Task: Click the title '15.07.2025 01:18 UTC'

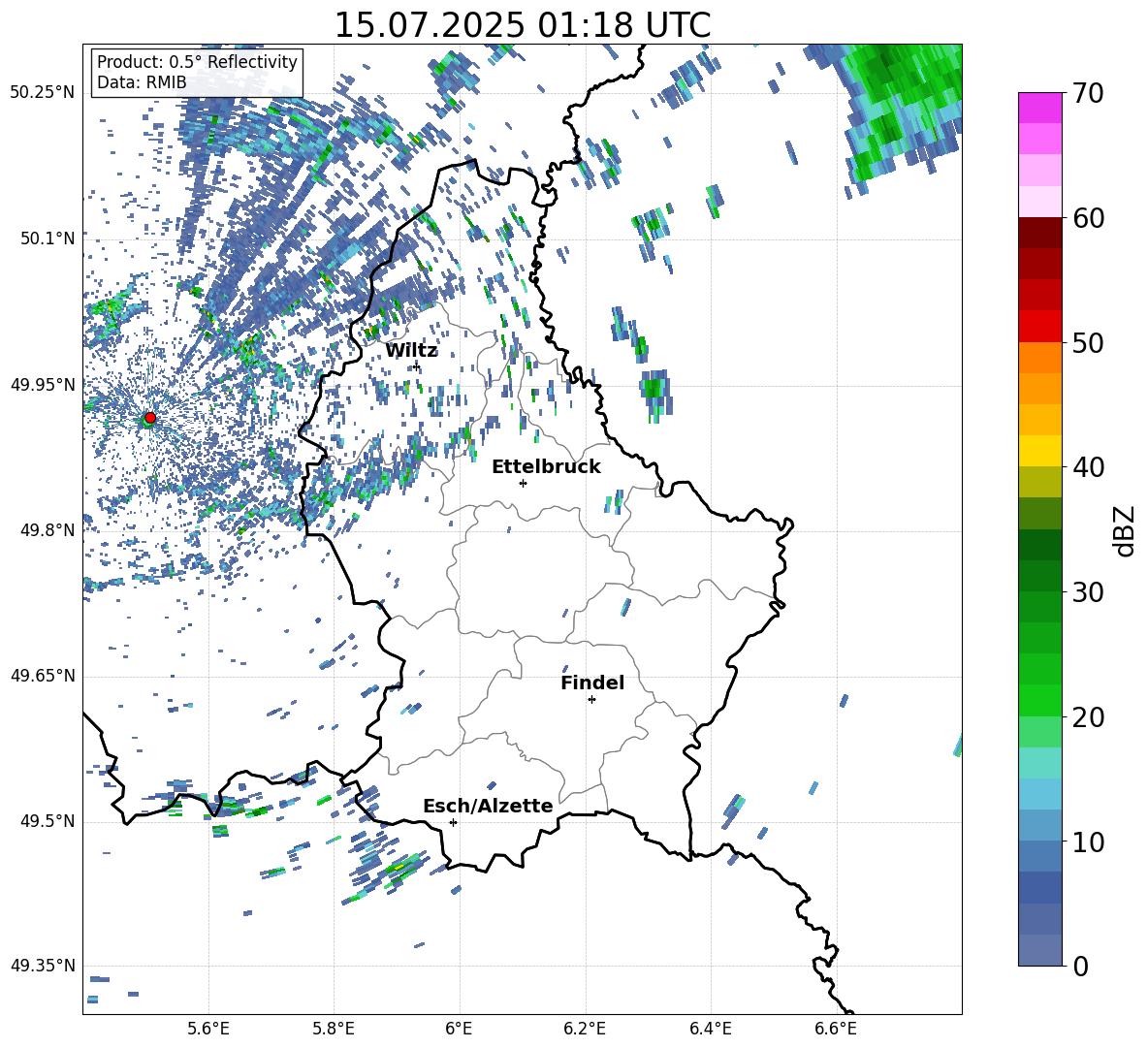Action: pyautogui.click(x=522, y=25)
